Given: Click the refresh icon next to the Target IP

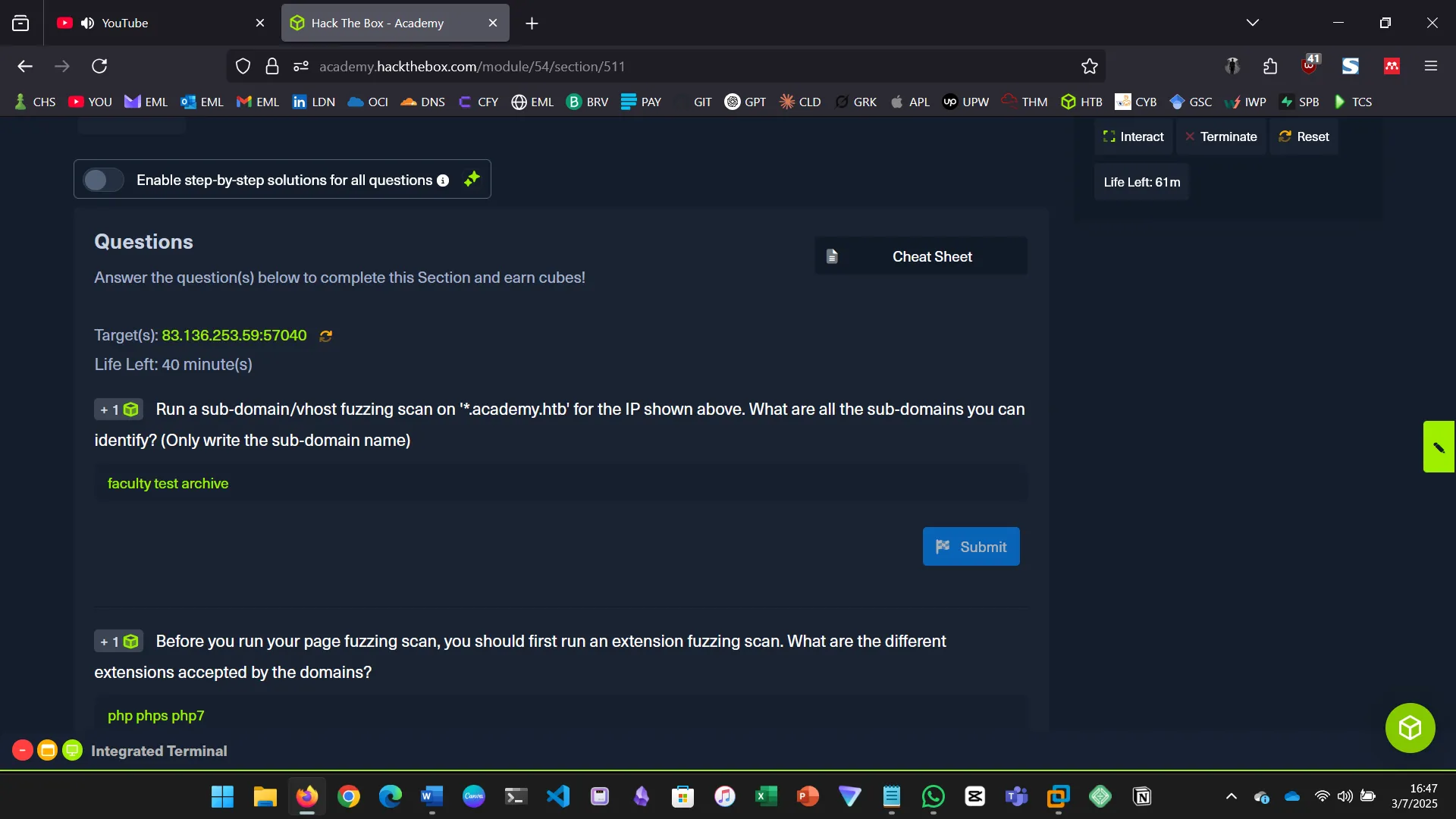Looking at the screenshot, I should click(325, 336).
